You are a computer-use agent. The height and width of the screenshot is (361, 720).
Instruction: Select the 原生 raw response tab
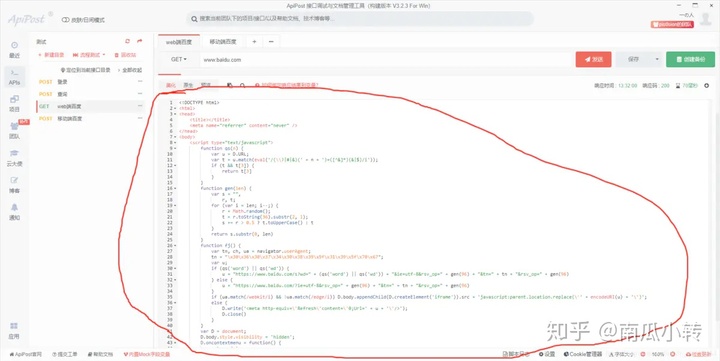tap(188, 85)
